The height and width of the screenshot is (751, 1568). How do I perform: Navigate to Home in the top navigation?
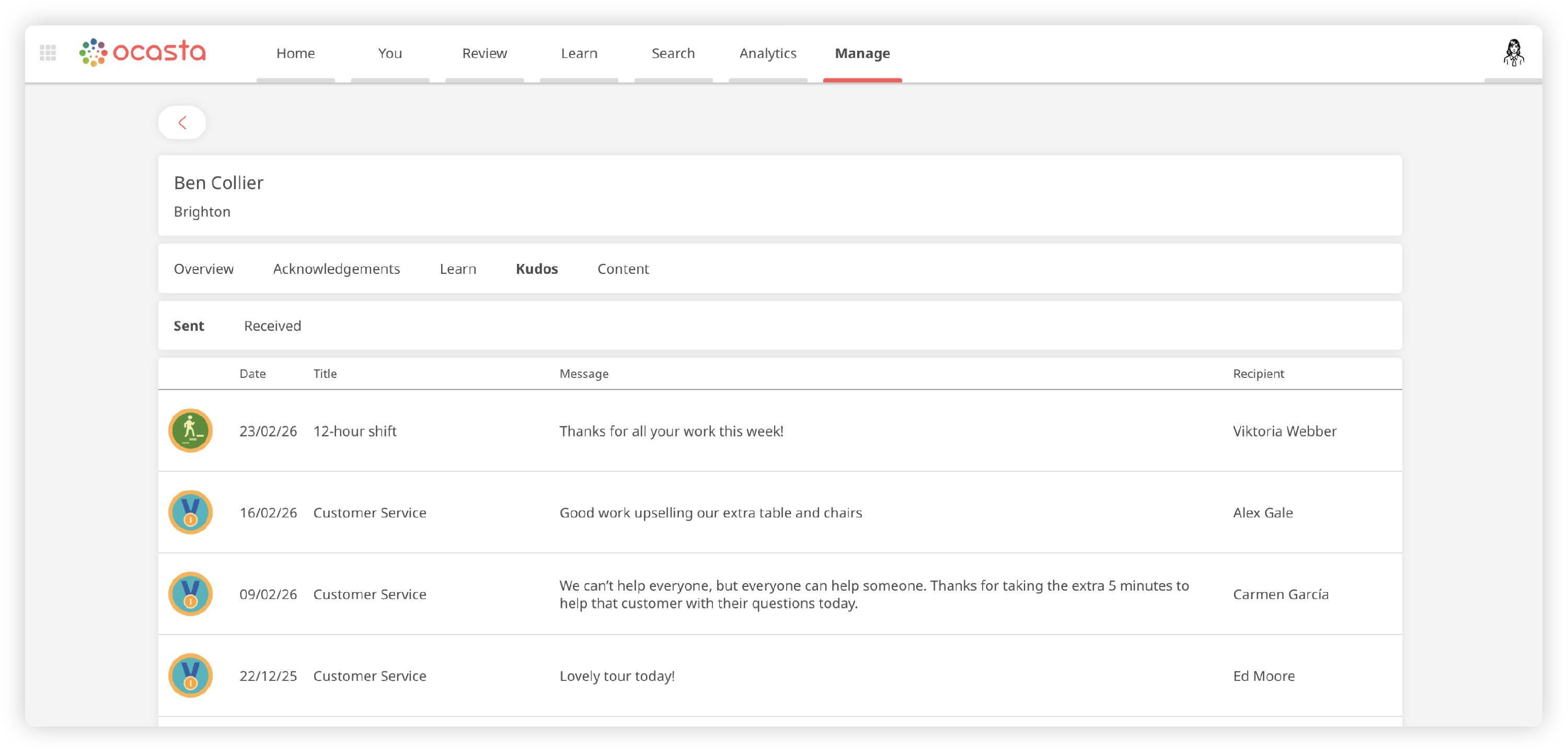tap(295, 53)
